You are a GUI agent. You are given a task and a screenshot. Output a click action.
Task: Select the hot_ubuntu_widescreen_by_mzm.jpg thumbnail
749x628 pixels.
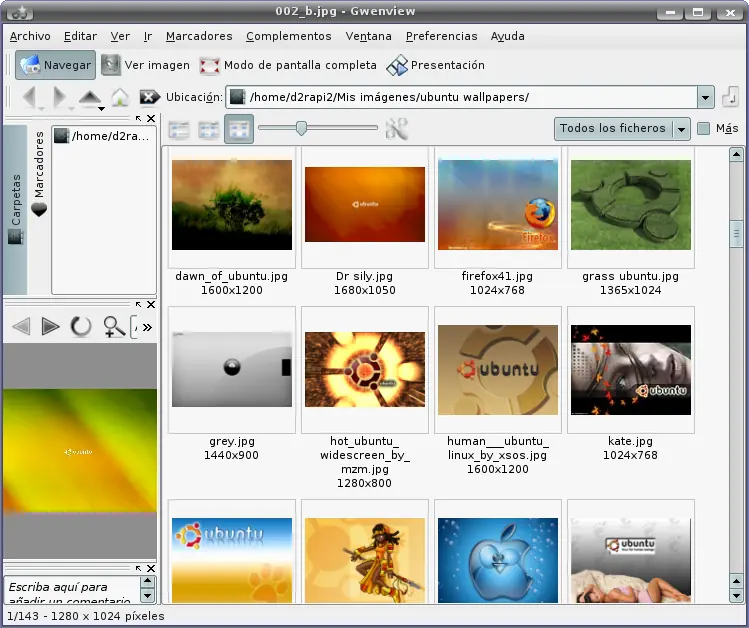[365, 370]
